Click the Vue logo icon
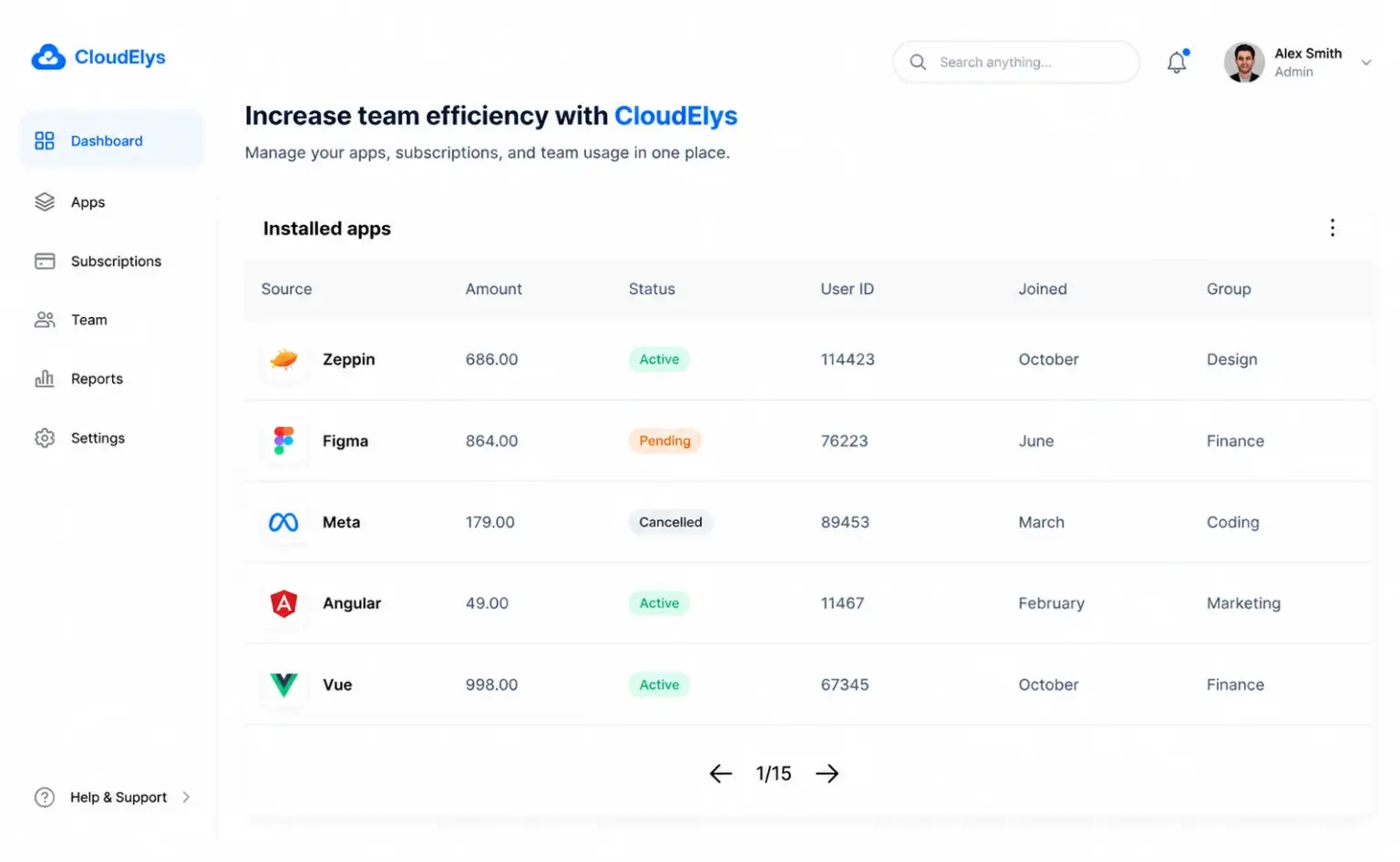The height and width of the screenshot is (862, 1400). (x=283, y=684)
